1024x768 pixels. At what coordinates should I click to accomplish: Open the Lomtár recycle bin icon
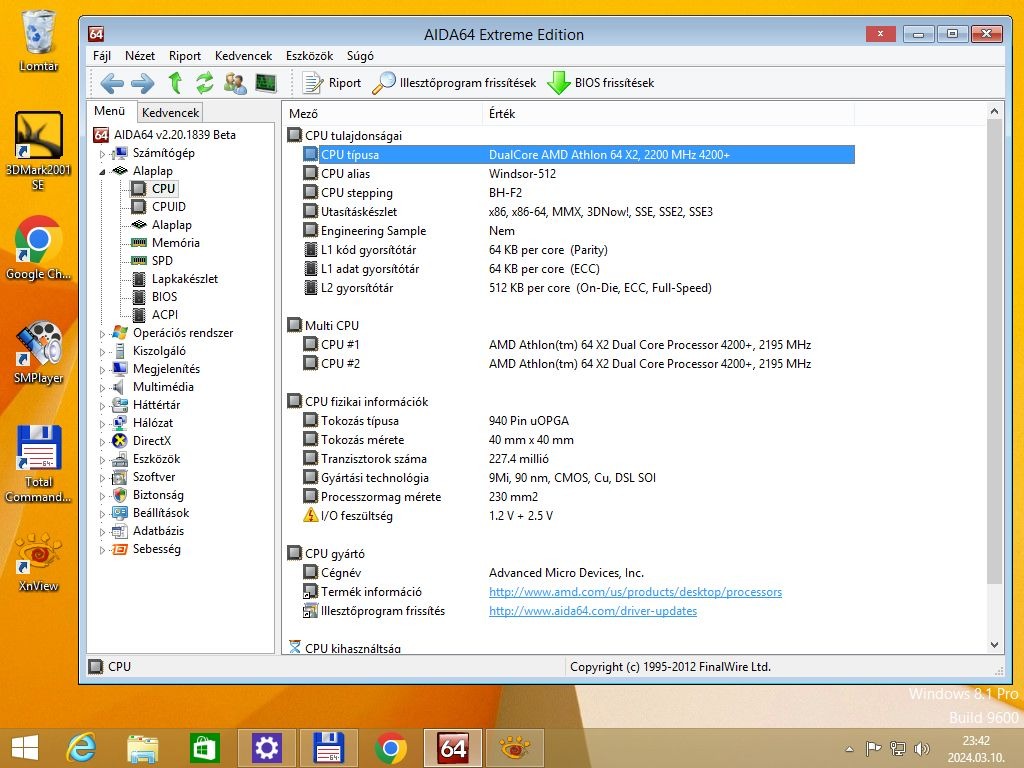tap(39, 40)
